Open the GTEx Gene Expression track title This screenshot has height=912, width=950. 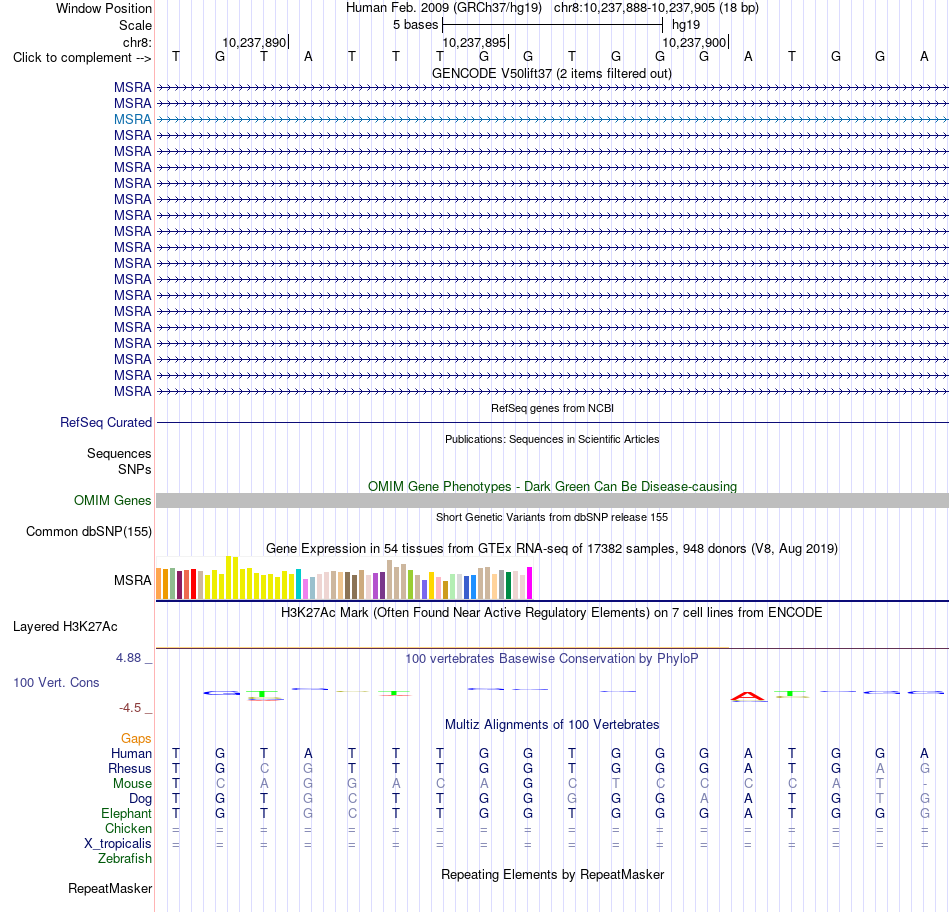(552, 548)
